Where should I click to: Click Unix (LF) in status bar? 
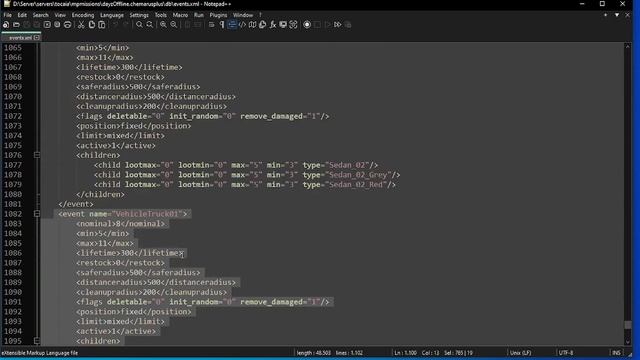click(520, 353)
